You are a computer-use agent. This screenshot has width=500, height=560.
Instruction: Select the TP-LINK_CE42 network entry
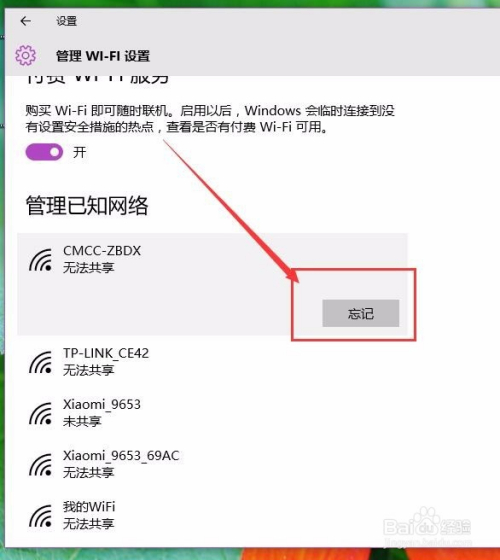tap(212, 362)
